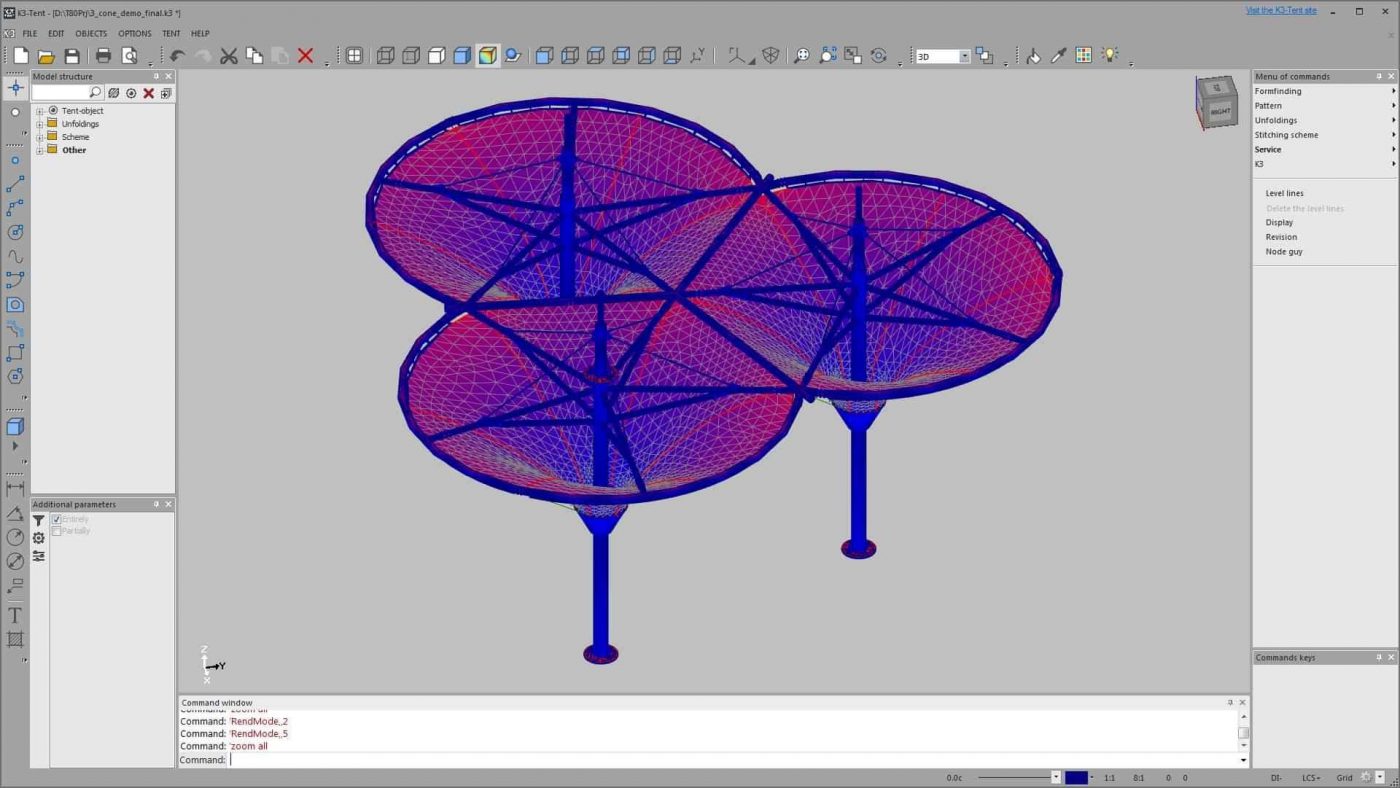Click the light bulb lighting icon
The height and width of the screenshot is (788, 1400).
point(1109,56)
